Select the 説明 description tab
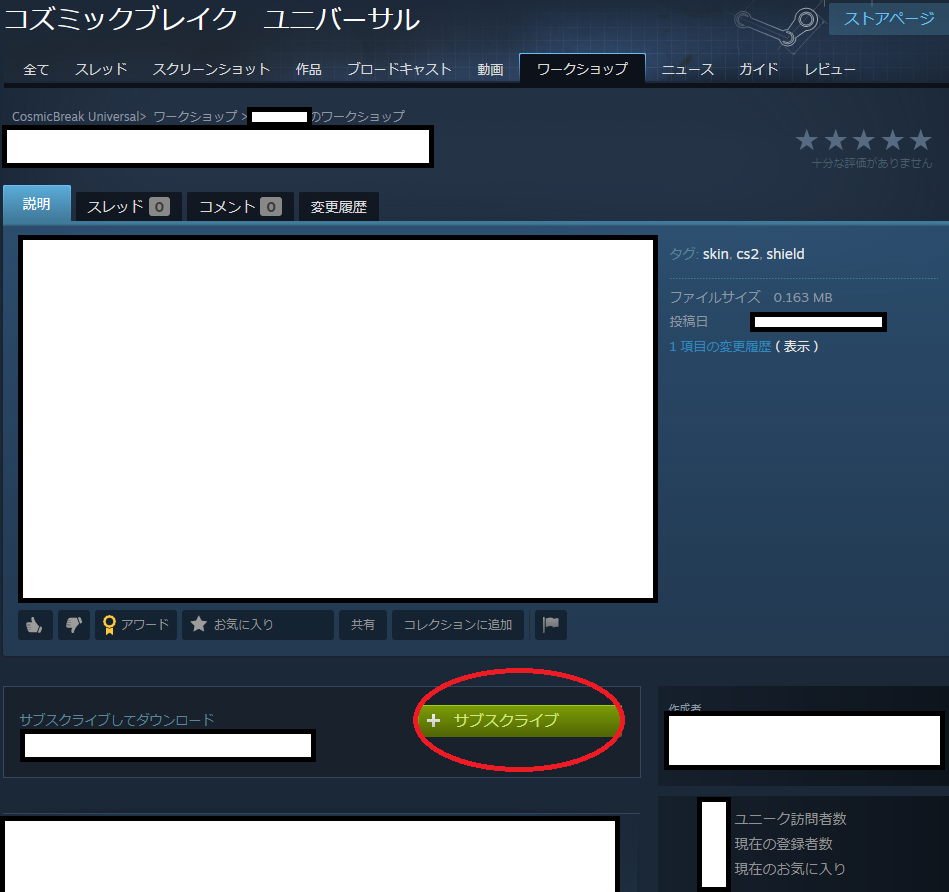 pos(37,204)
